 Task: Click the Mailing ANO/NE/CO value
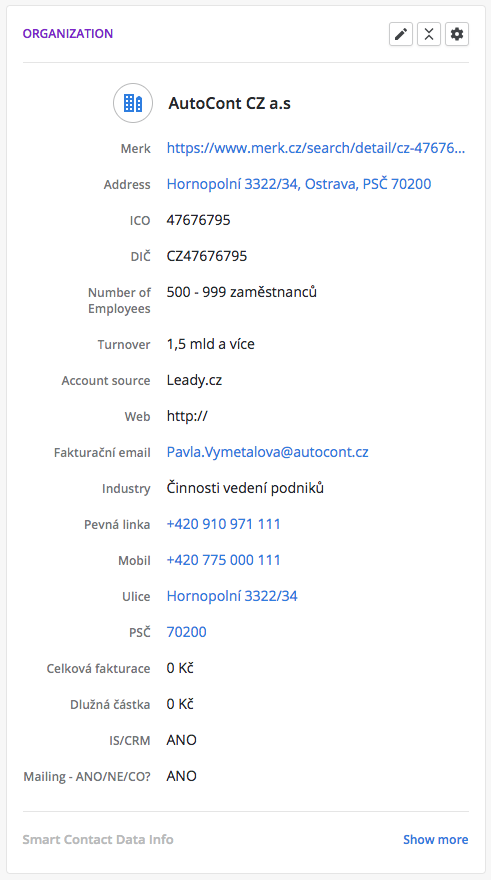point(181,776)
